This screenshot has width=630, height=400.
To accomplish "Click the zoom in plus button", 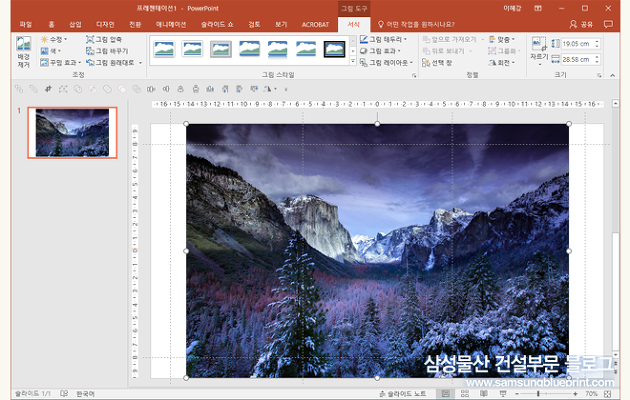I will (575, 394).
